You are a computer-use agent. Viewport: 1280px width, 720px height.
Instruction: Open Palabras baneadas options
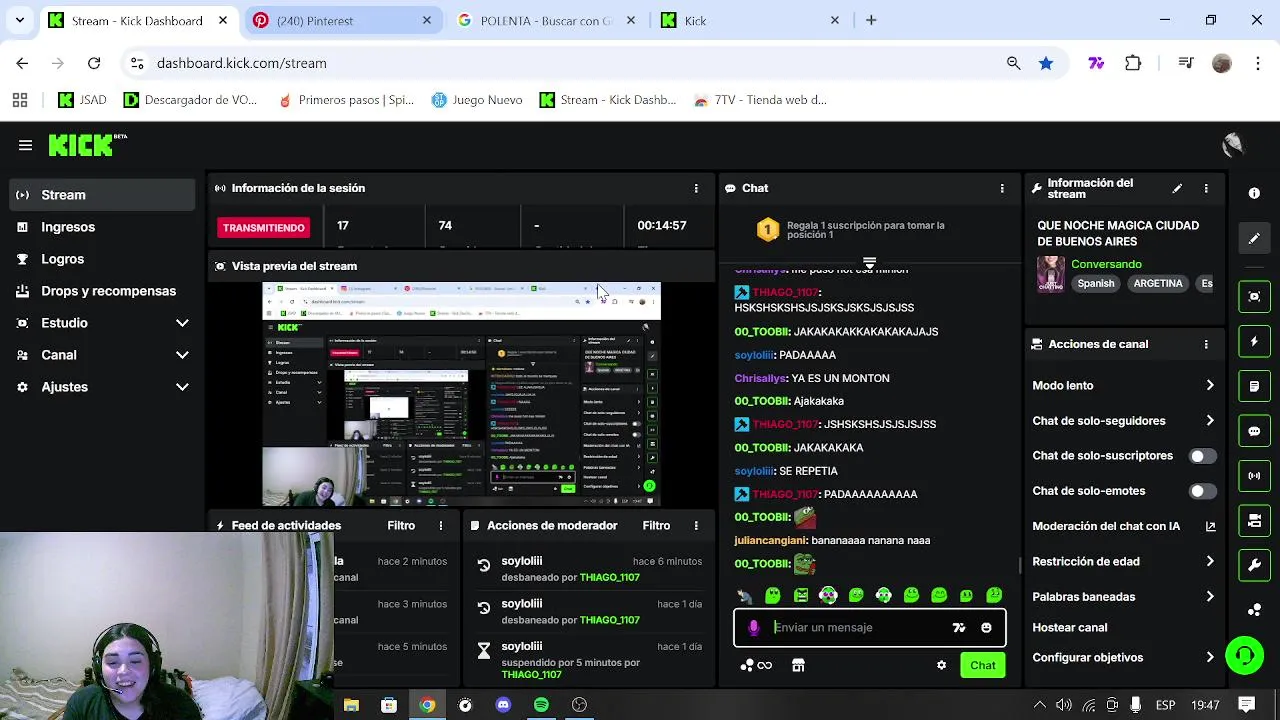pos(1123,597)
